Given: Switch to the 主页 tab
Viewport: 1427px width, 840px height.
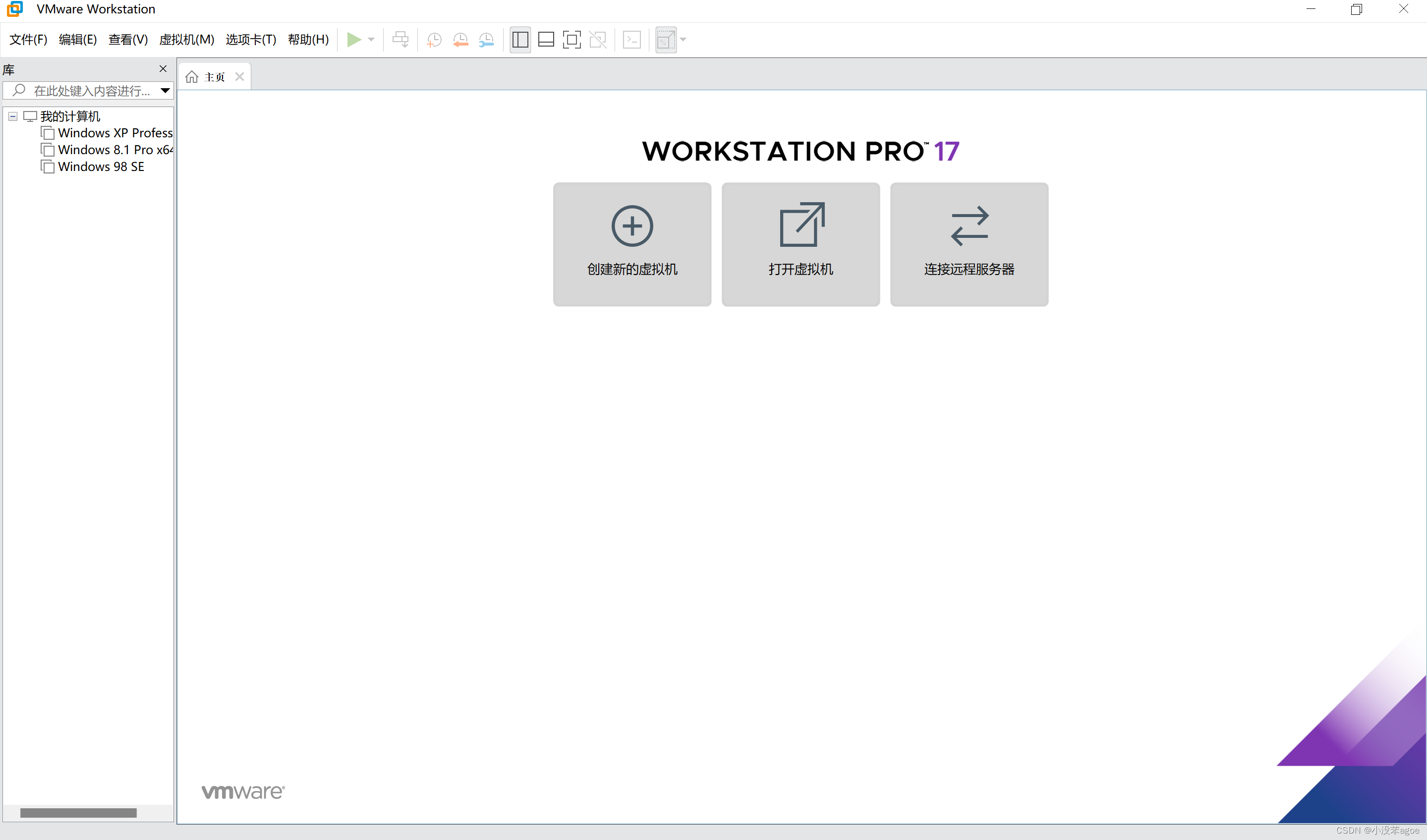Looking at the screenshot, I should point(214,77).
